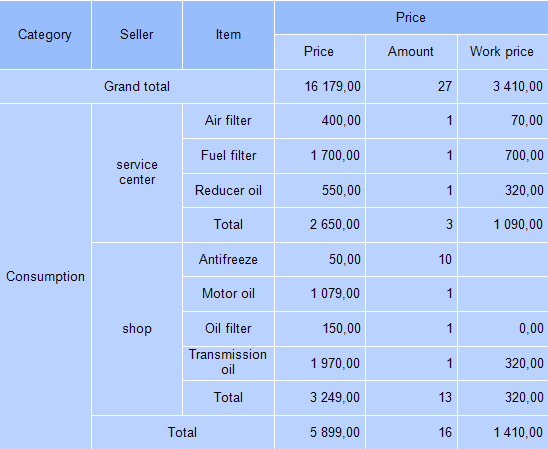The width and height of the screenshot is (548, 449).
Task: Select the Reducer oil item cell
Action: [x=228, y=190]
